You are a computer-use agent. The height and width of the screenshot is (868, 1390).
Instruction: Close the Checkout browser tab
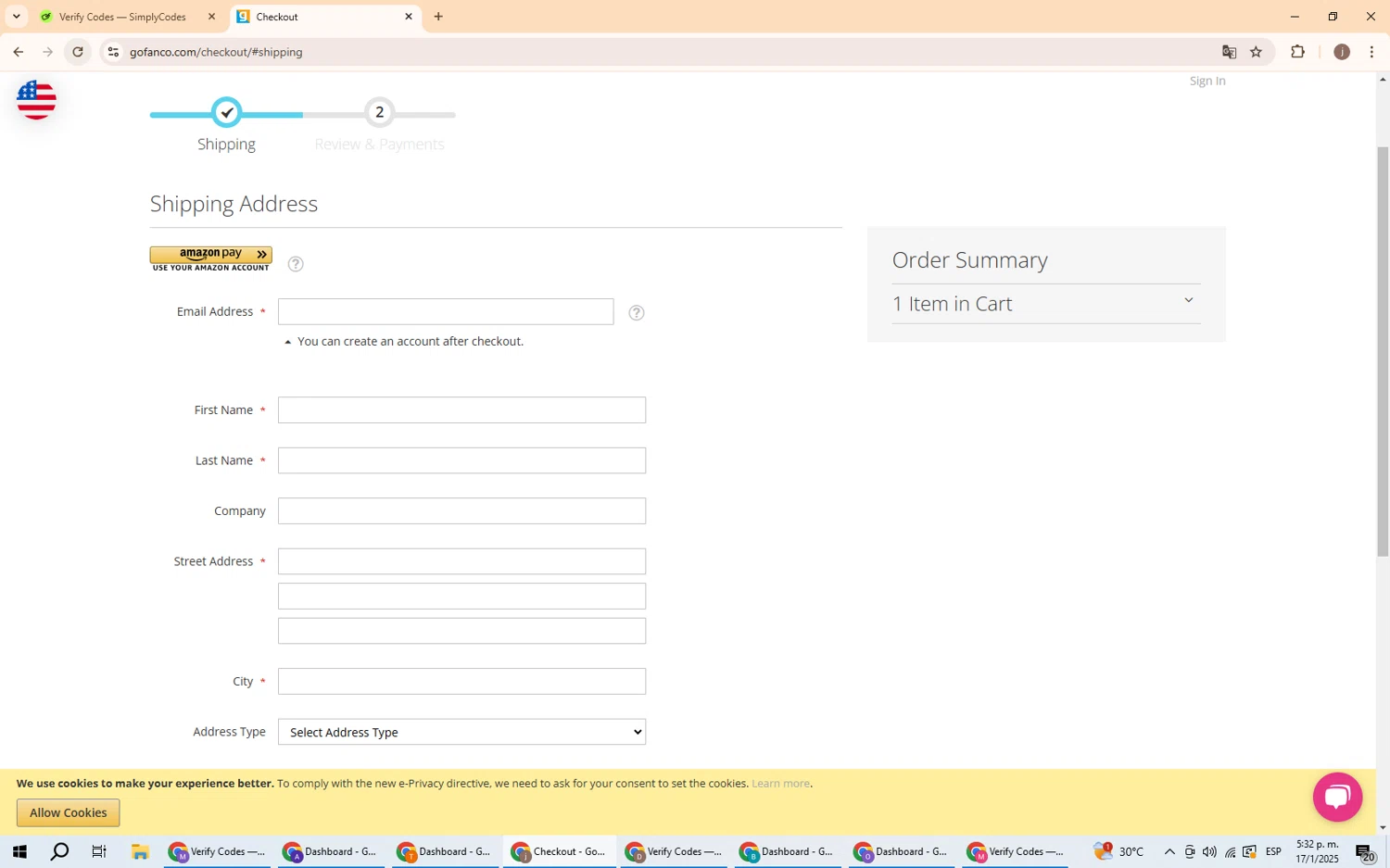coord(409,17)
